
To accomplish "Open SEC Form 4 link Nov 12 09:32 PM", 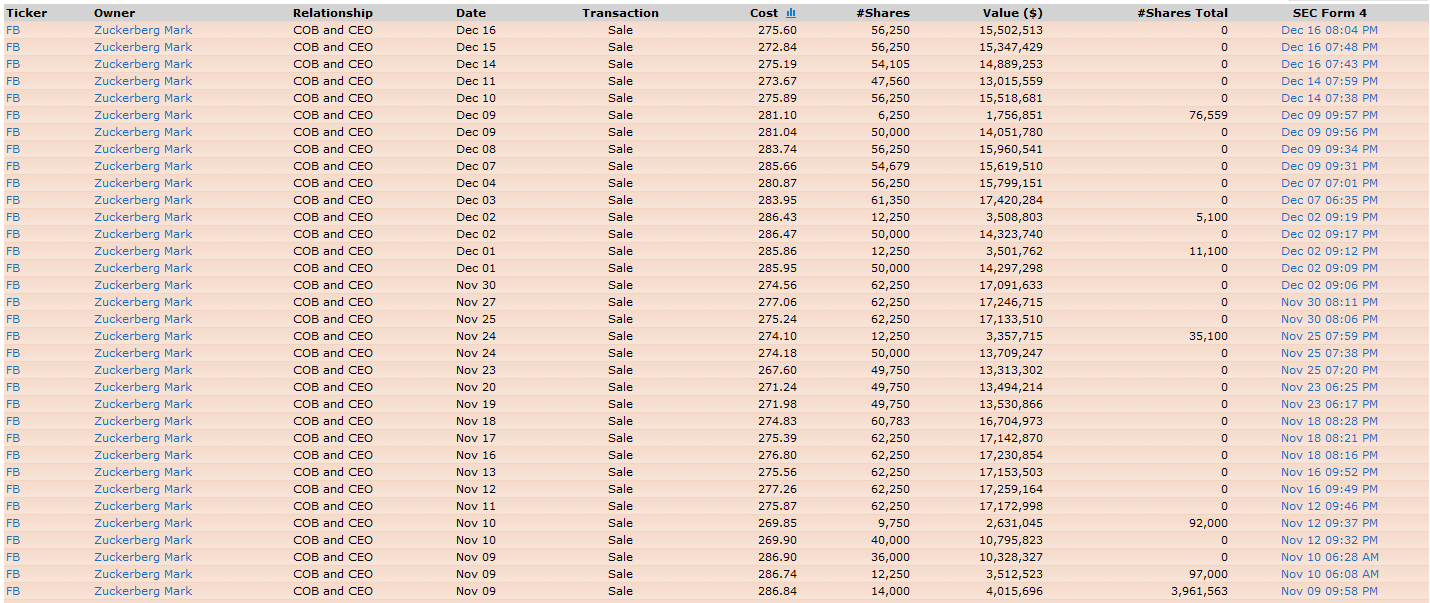I will point(1329,540).
